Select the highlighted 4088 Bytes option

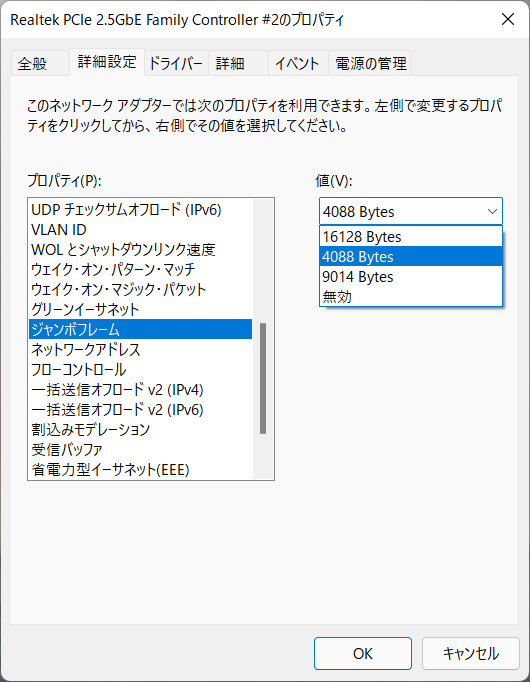tap(411, 257)
